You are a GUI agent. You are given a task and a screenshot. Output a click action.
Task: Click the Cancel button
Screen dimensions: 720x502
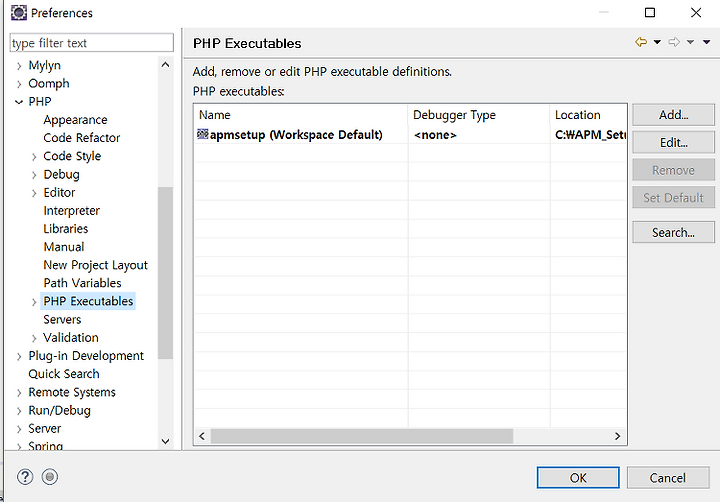click(668, 478)
